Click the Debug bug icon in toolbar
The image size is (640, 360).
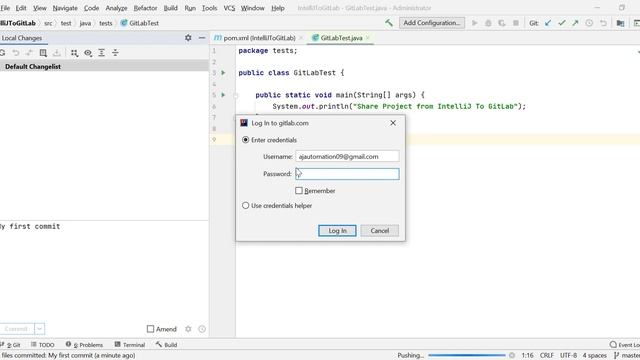coord(488,23)
